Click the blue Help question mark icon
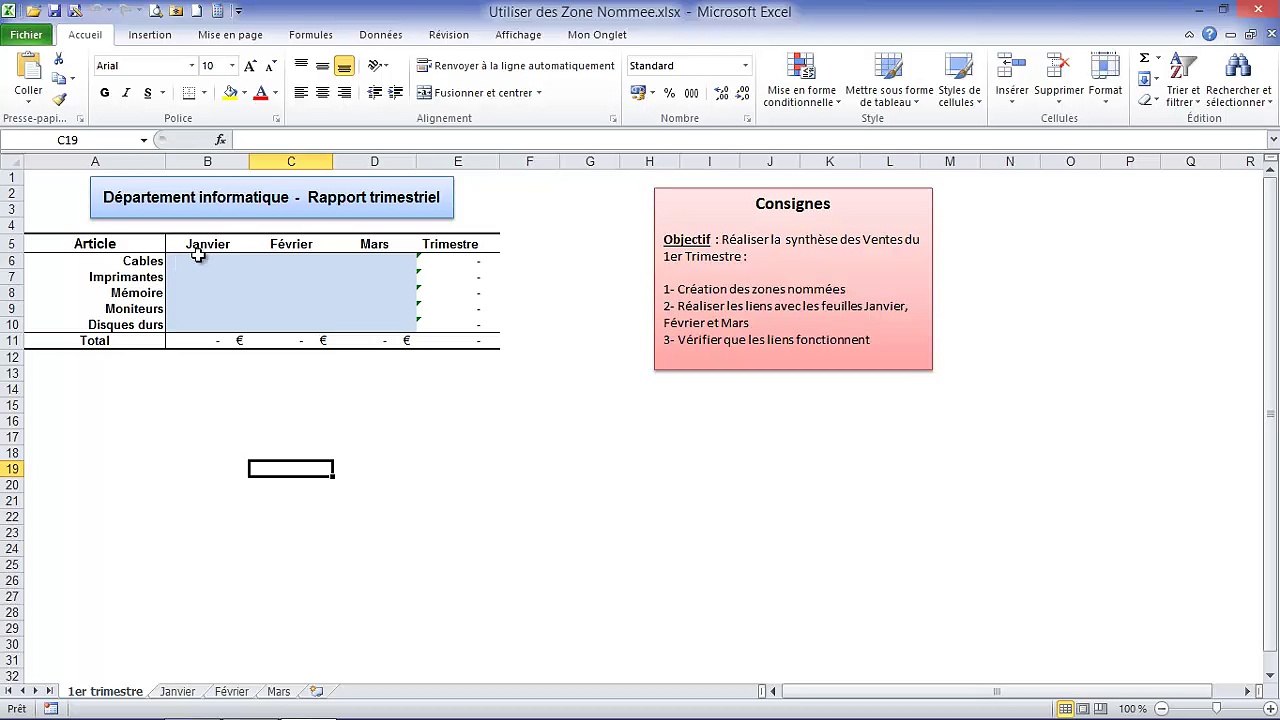Viewport: 1280px width, 720px height. pos(1209,34)
